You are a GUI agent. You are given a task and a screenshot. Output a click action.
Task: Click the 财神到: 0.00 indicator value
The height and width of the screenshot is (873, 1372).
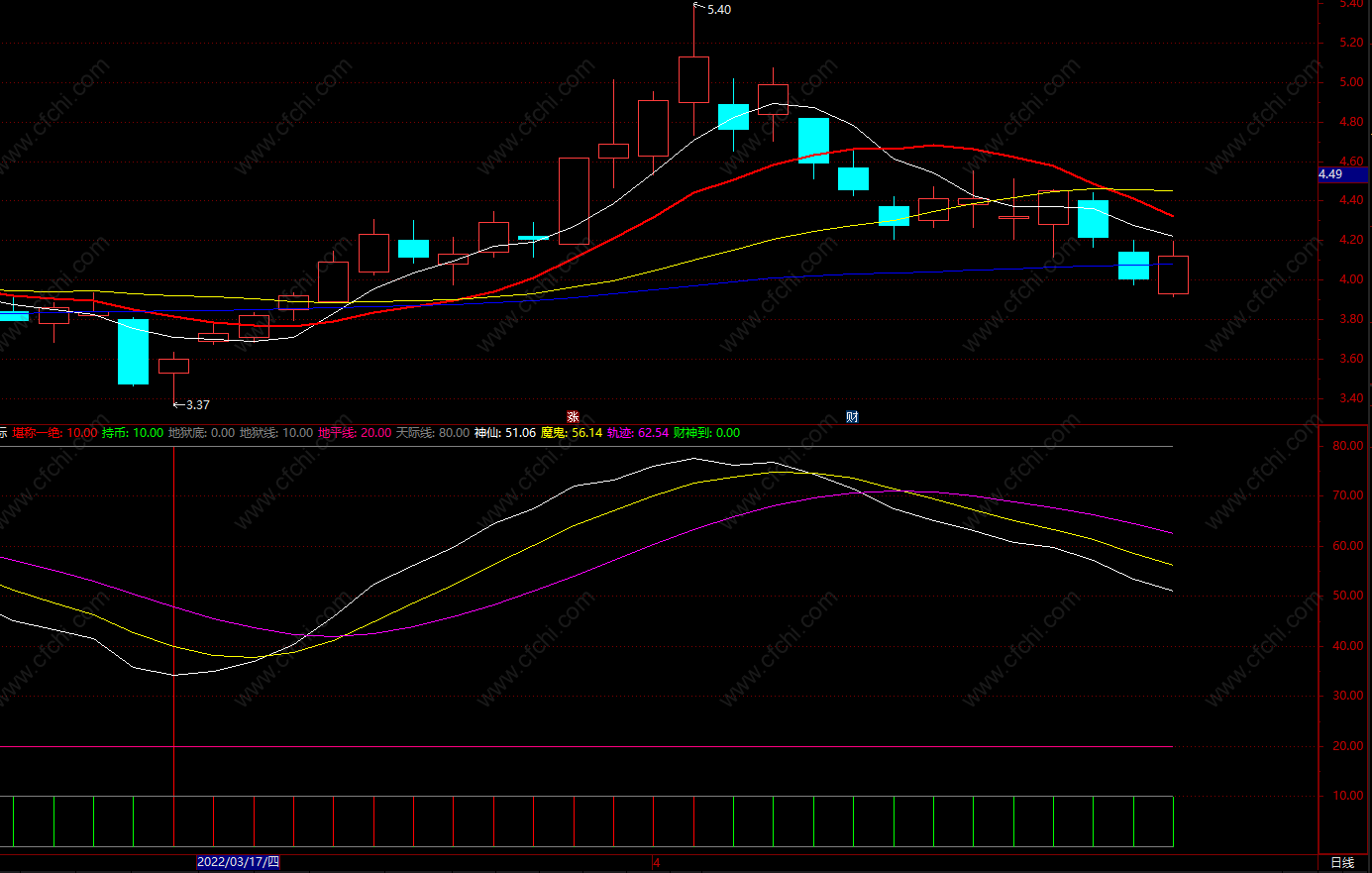[x=706, y=433]
